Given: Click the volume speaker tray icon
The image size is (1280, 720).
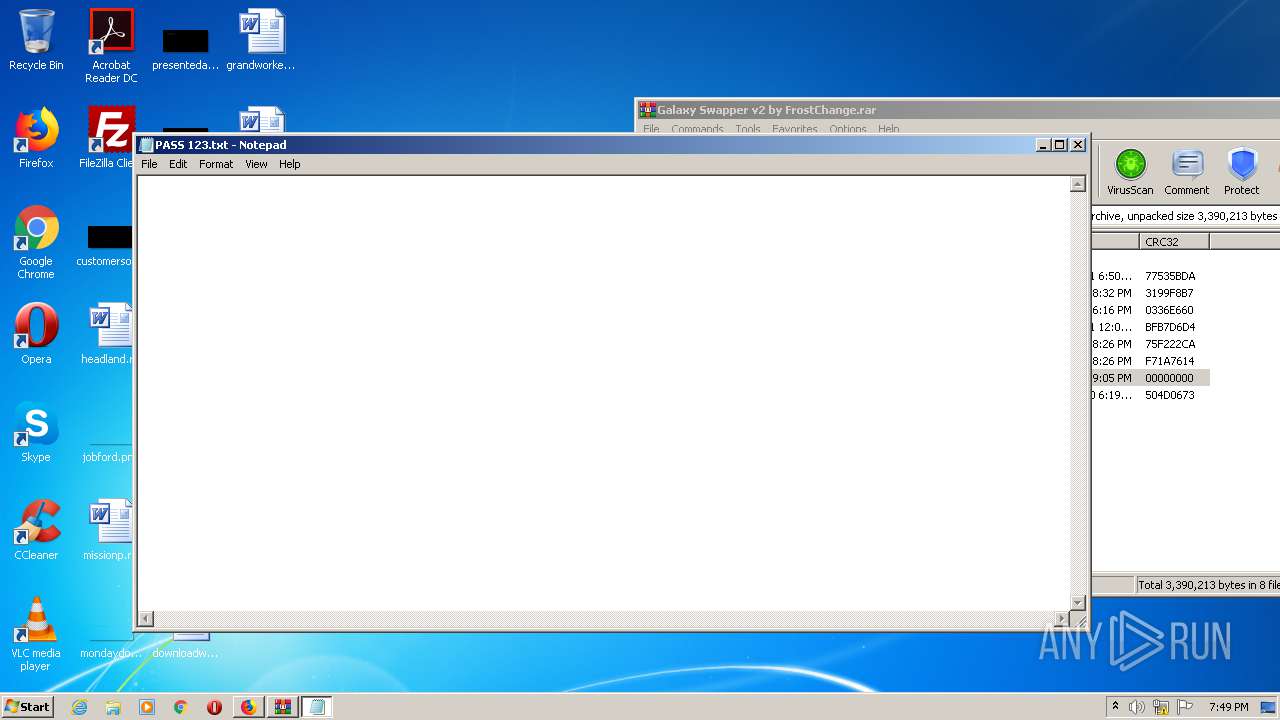Looking at the screenshot, I should coord(1137,707).
